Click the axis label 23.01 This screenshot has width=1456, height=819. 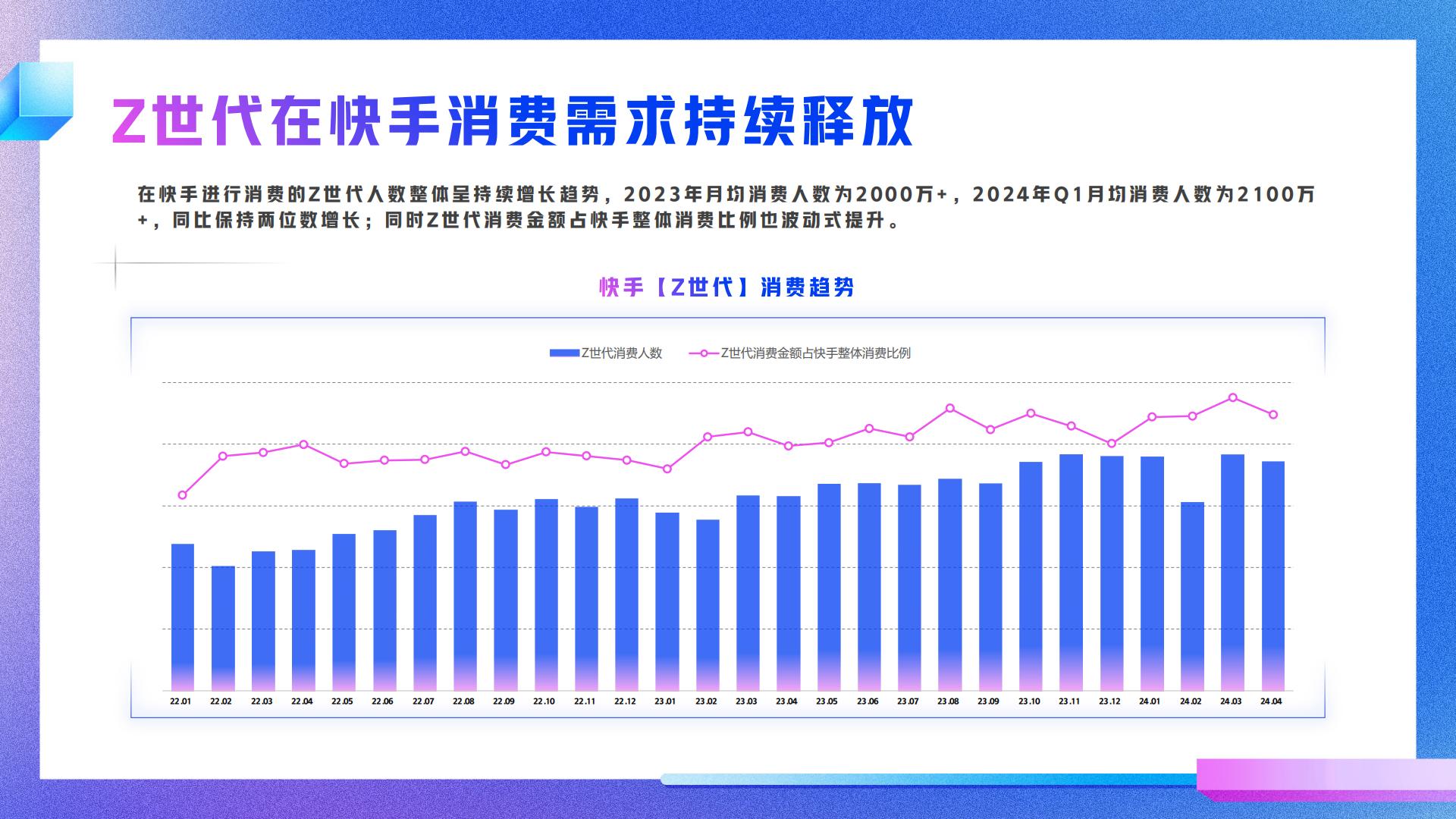point(665,701)
